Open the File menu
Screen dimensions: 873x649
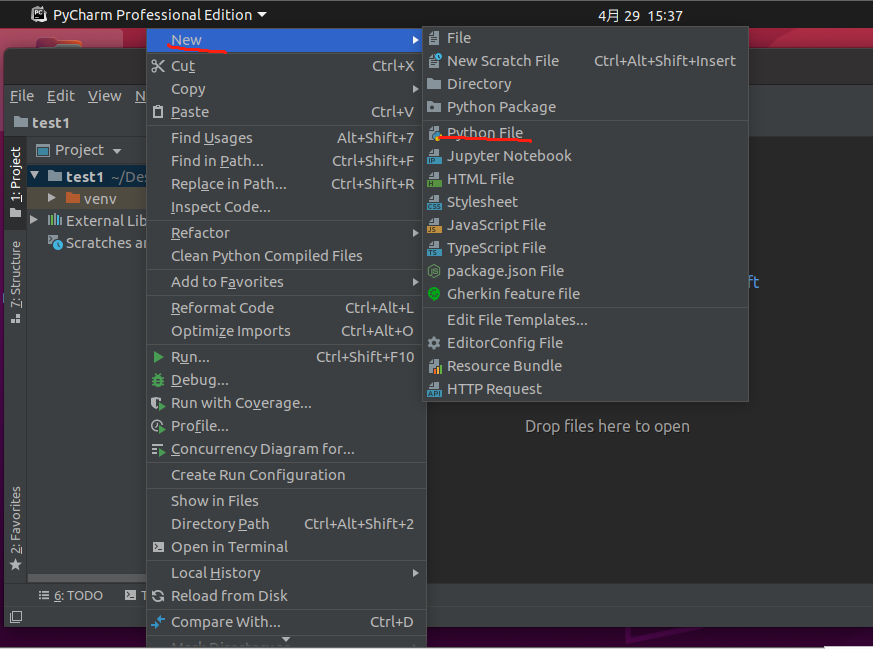click(22, 96)
